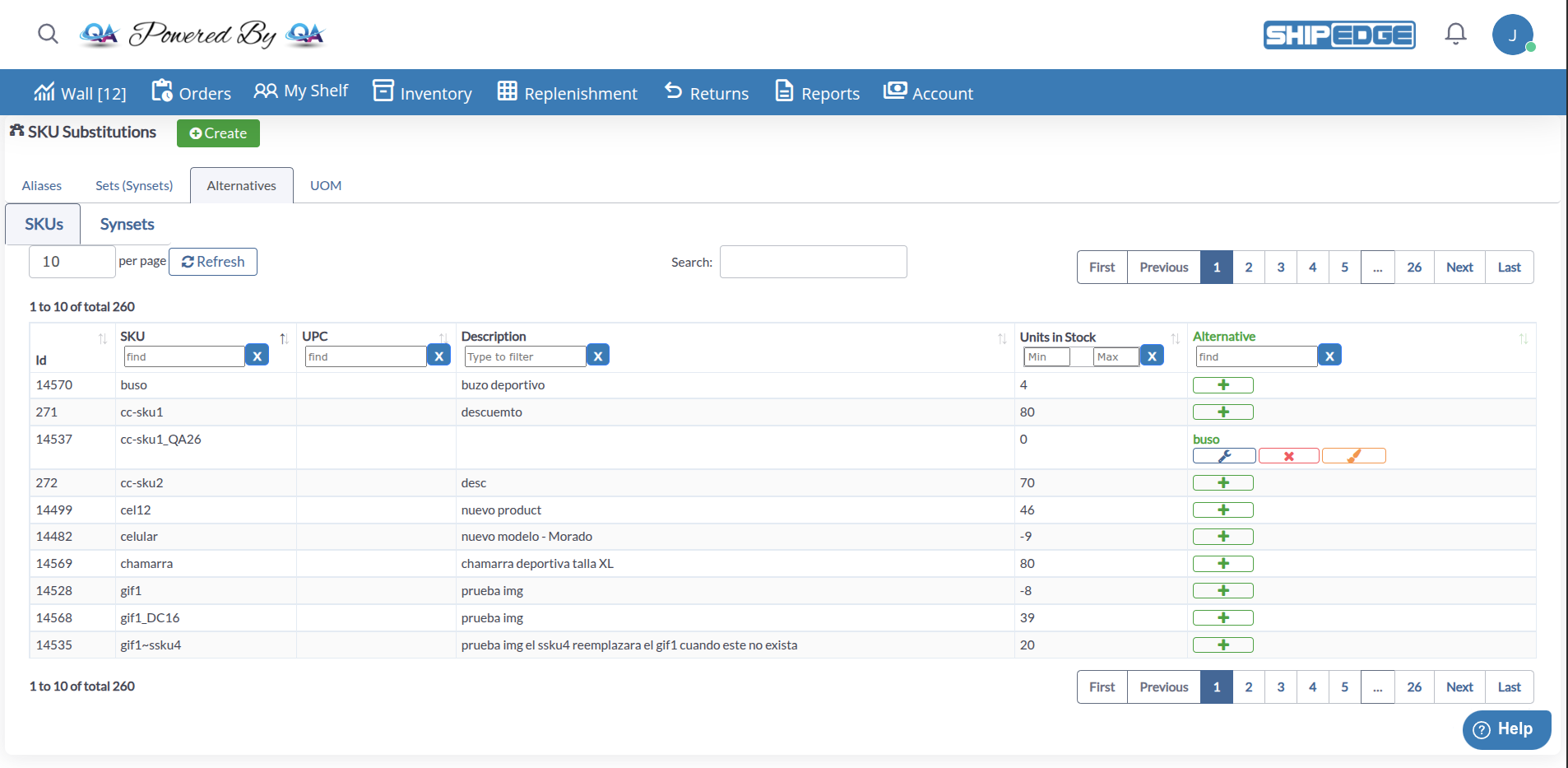Sort table by Id column
This screenshot has width=1568, height=768.
[x=102, y=338]
